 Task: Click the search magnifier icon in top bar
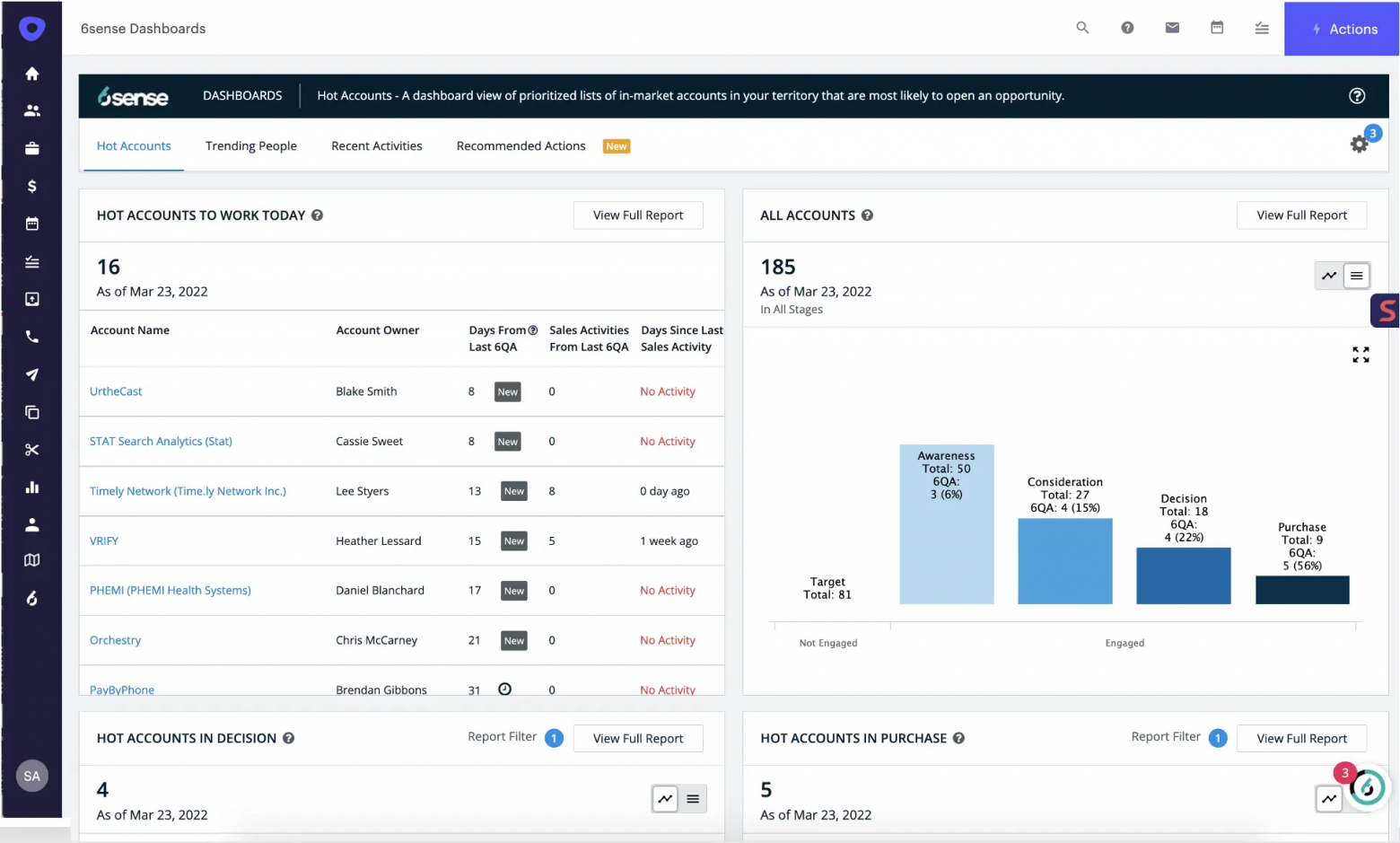click(1082, 28)
